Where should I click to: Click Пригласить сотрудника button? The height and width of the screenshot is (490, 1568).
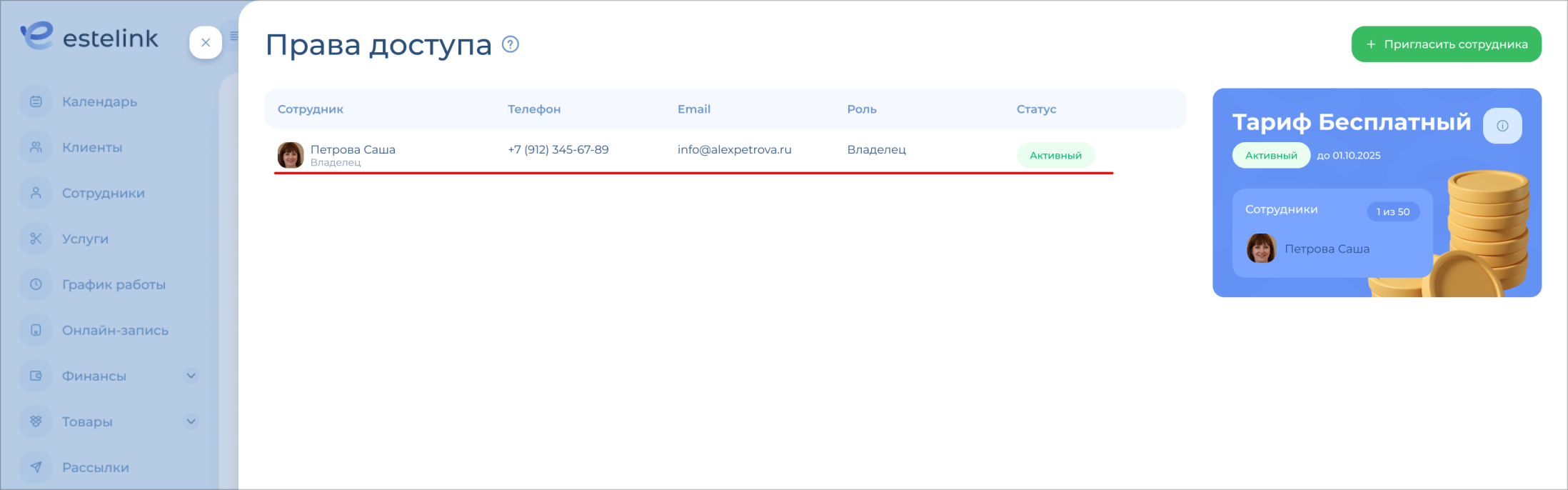pos(1446,44)
